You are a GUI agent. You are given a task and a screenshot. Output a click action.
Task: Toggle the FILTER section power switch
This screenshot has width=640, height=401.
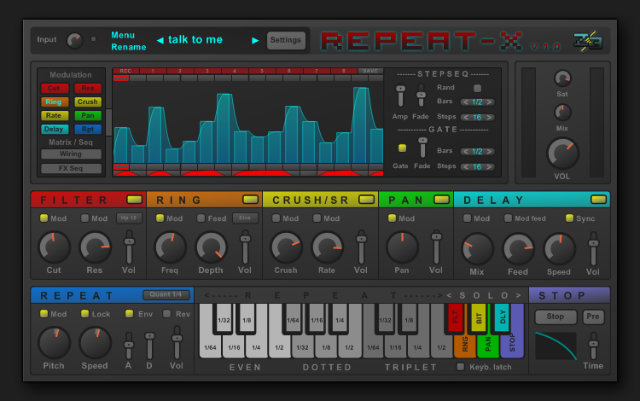[135, 199]
